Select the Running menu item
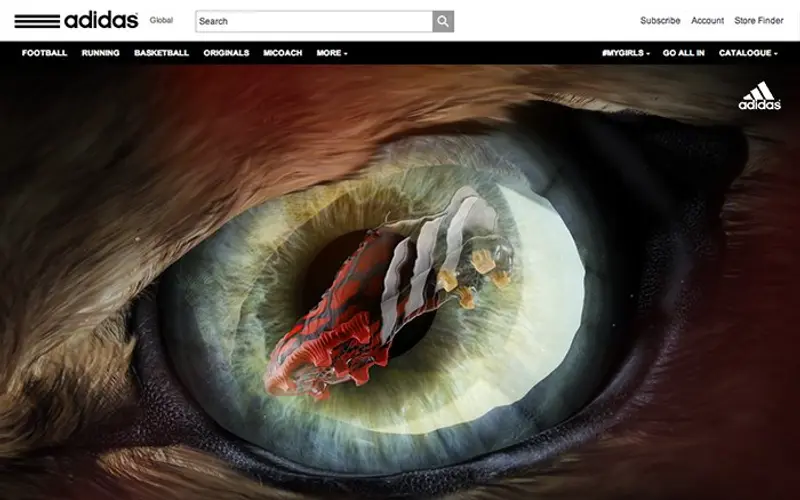The height and width of the screenshot is (500, 800). (101, 53)
